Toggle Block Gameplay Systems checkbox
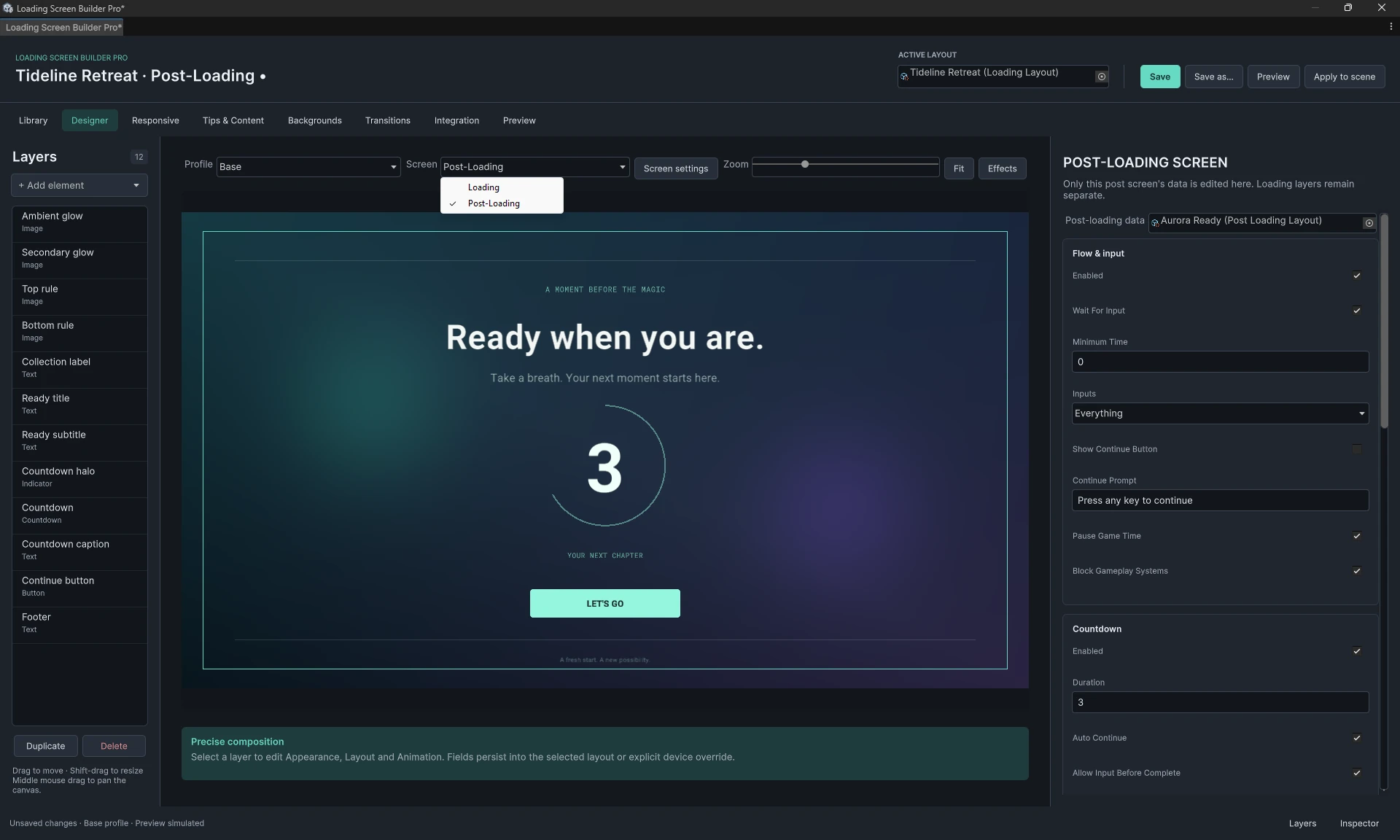The width and height of the screenshot is (1400, 840). tap(1356, 571)
